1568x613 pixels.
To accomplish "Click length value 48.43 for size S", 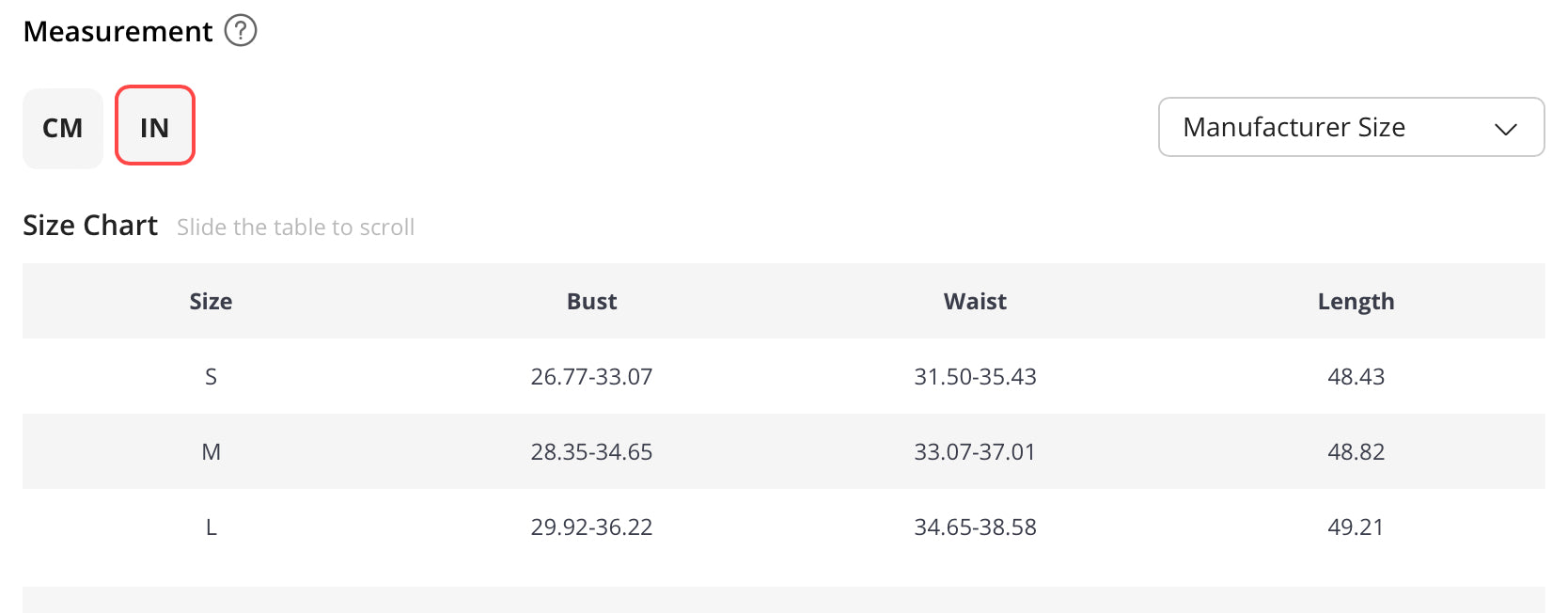I will click(1356, 376).
